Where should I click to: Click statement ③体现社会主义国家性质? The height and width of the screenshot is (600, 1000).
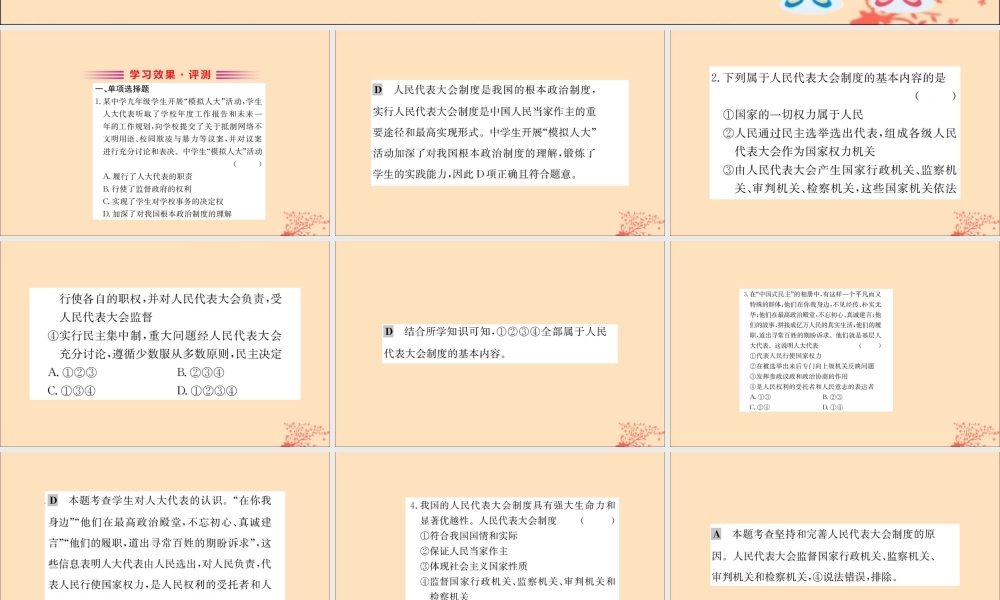pos(474,566)
